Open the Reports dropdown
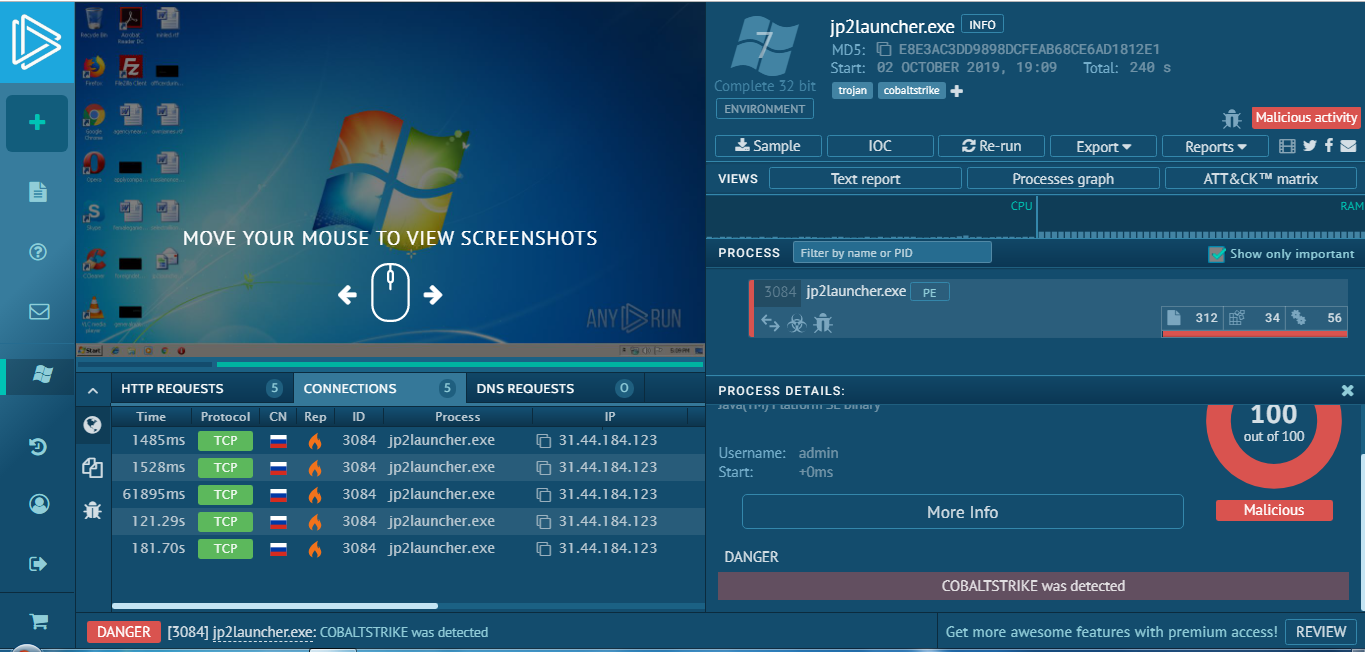The image size is (1365, 652). pyautogui.click(x=1216, y=146)
